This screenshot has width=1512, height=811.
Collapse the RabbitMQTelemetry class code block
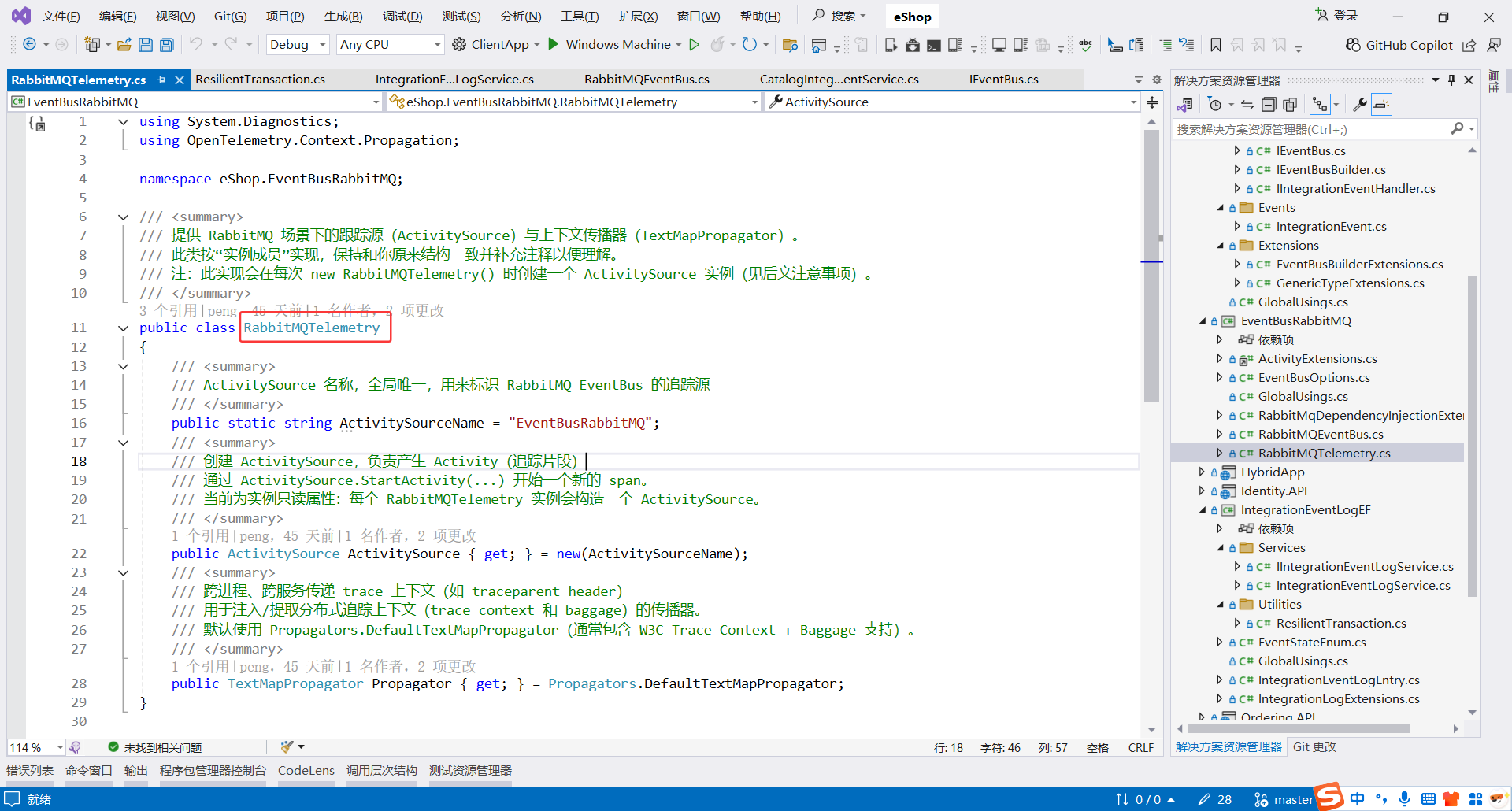124,328
